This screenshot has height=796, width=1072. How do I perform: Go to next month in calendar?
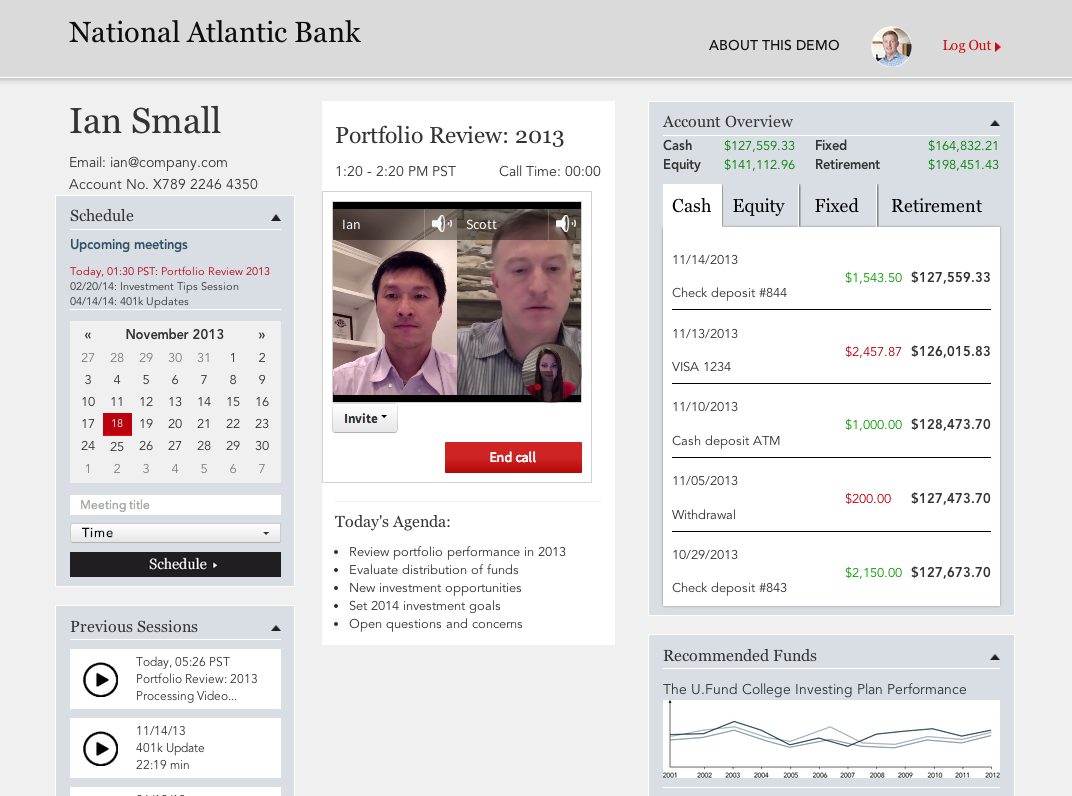click(x=262, y=335)
